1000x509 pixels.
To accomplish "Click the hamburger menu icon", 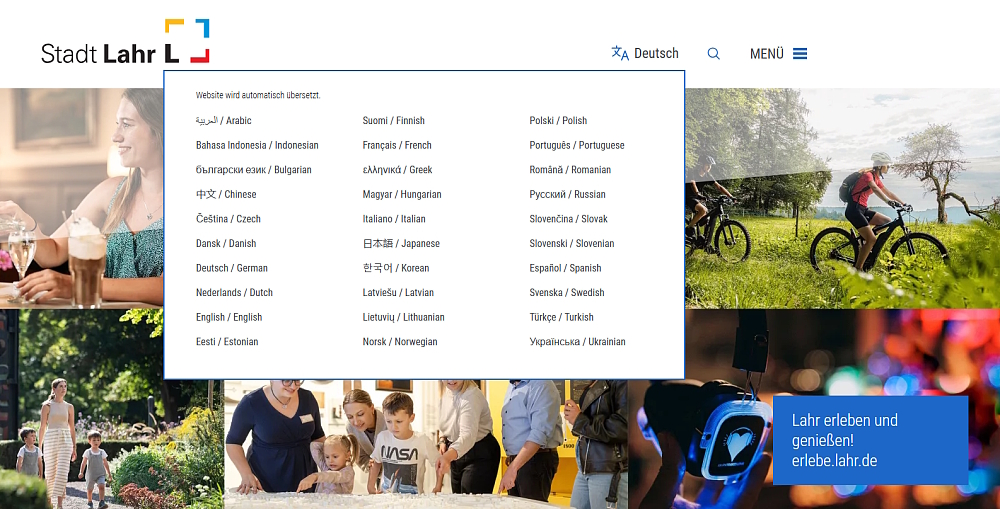I will (x=800, y=54).
